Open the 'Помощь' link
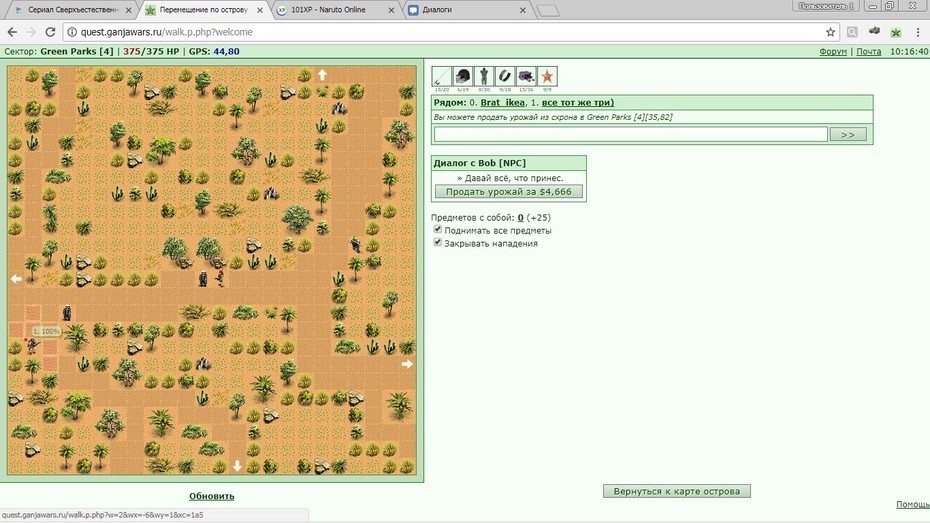Viewport: 930px width, 523px height. tap(913, 504)
